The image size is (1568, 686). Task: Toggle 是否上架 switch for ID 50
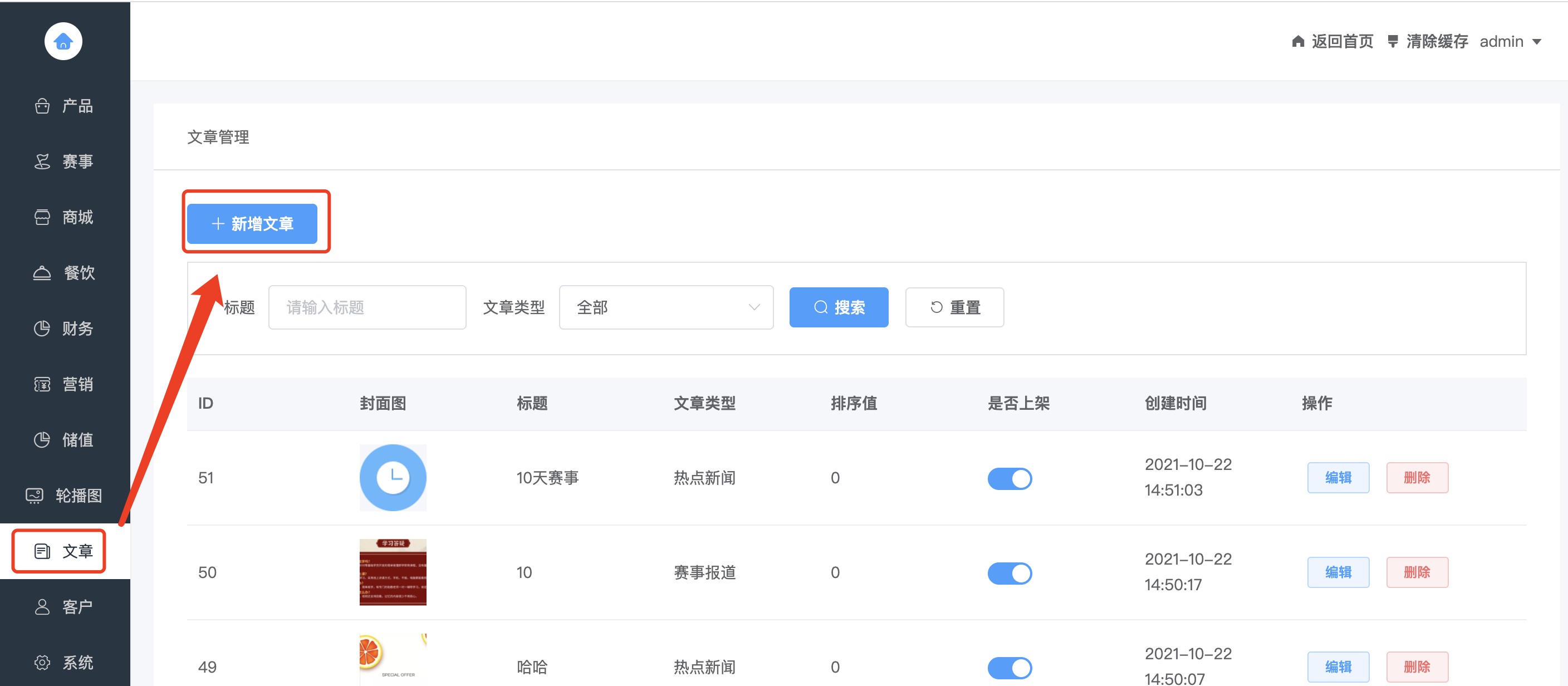point(1010,573)
